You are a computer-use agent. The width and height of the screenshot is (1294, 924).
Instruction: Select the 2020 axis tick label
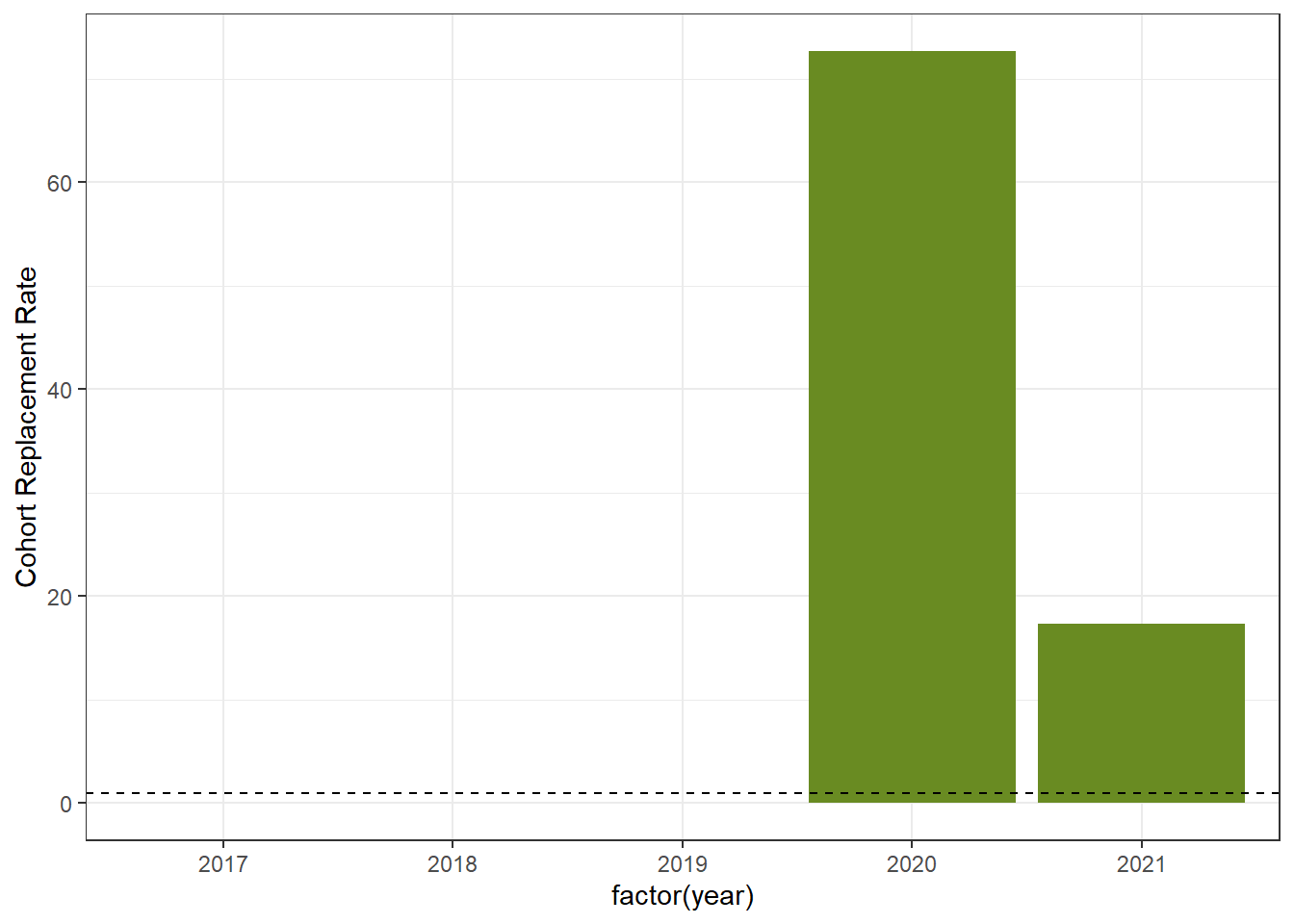pyautogui.click(x=911, y=864)
